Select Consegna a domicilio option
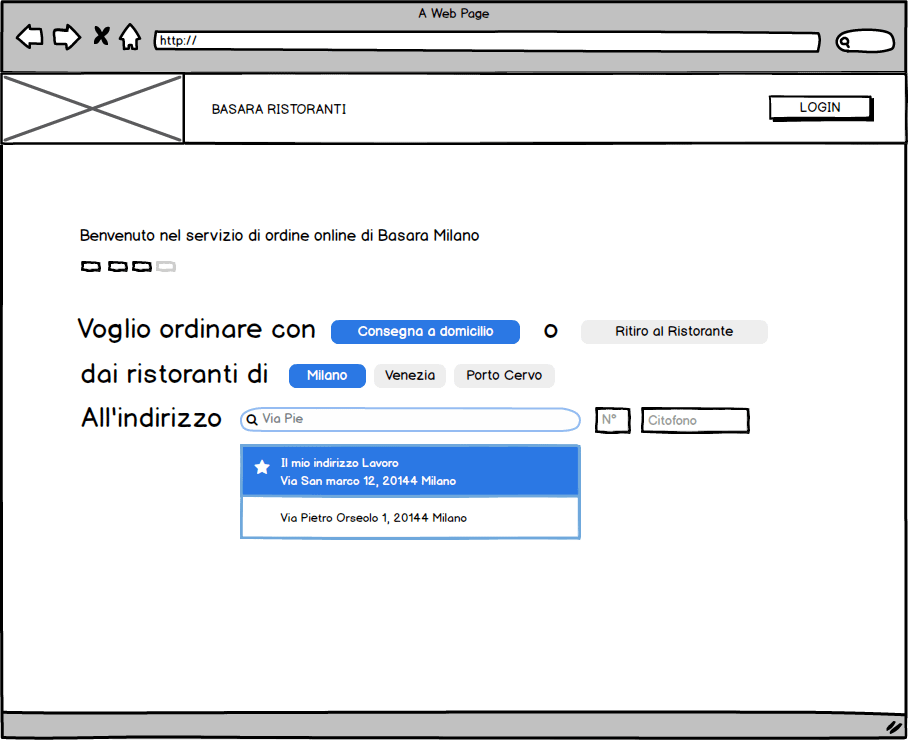The image size is (908, 740). click(x=425, y=332)
